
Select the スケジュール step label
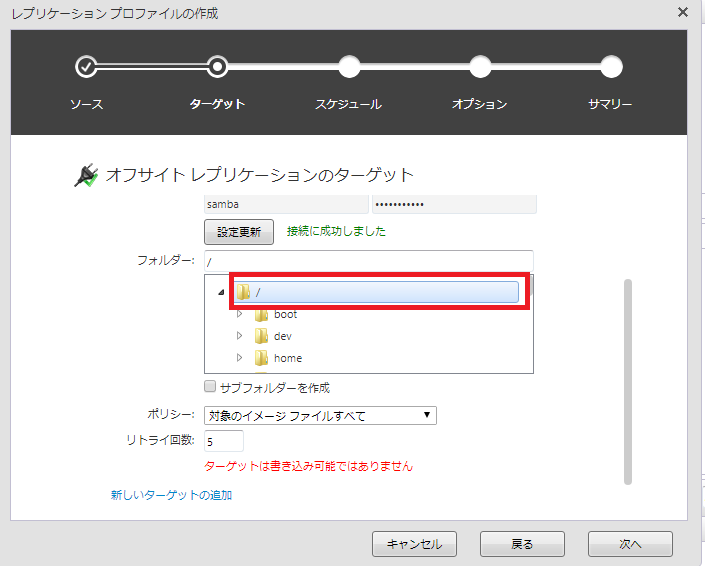pos(348,104)
